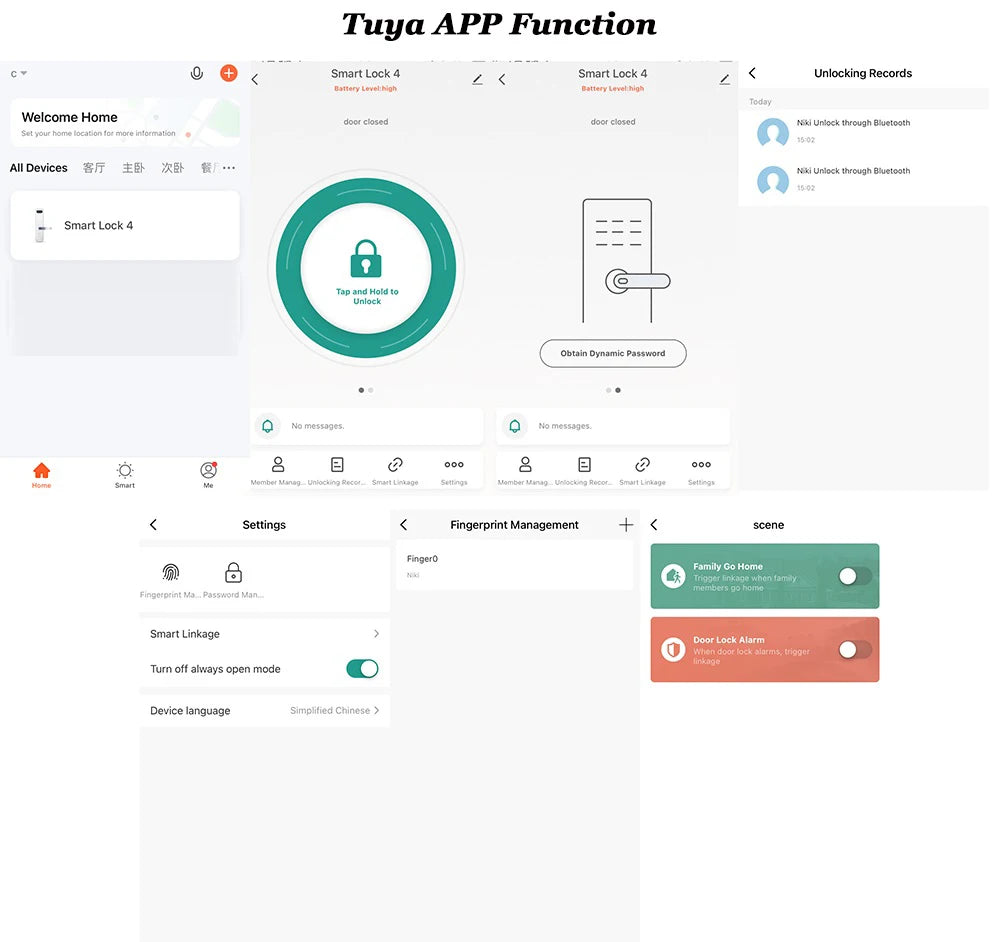This screenshot has width=1000, height=942.
Task: Enable the Door Lock Alarm scene
Action: pyautogui.click(x=855, y=649)
